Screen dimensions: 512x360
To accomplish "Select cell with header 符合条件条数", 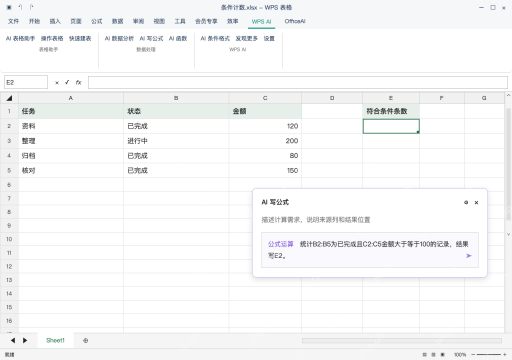I will pos(391,111).
